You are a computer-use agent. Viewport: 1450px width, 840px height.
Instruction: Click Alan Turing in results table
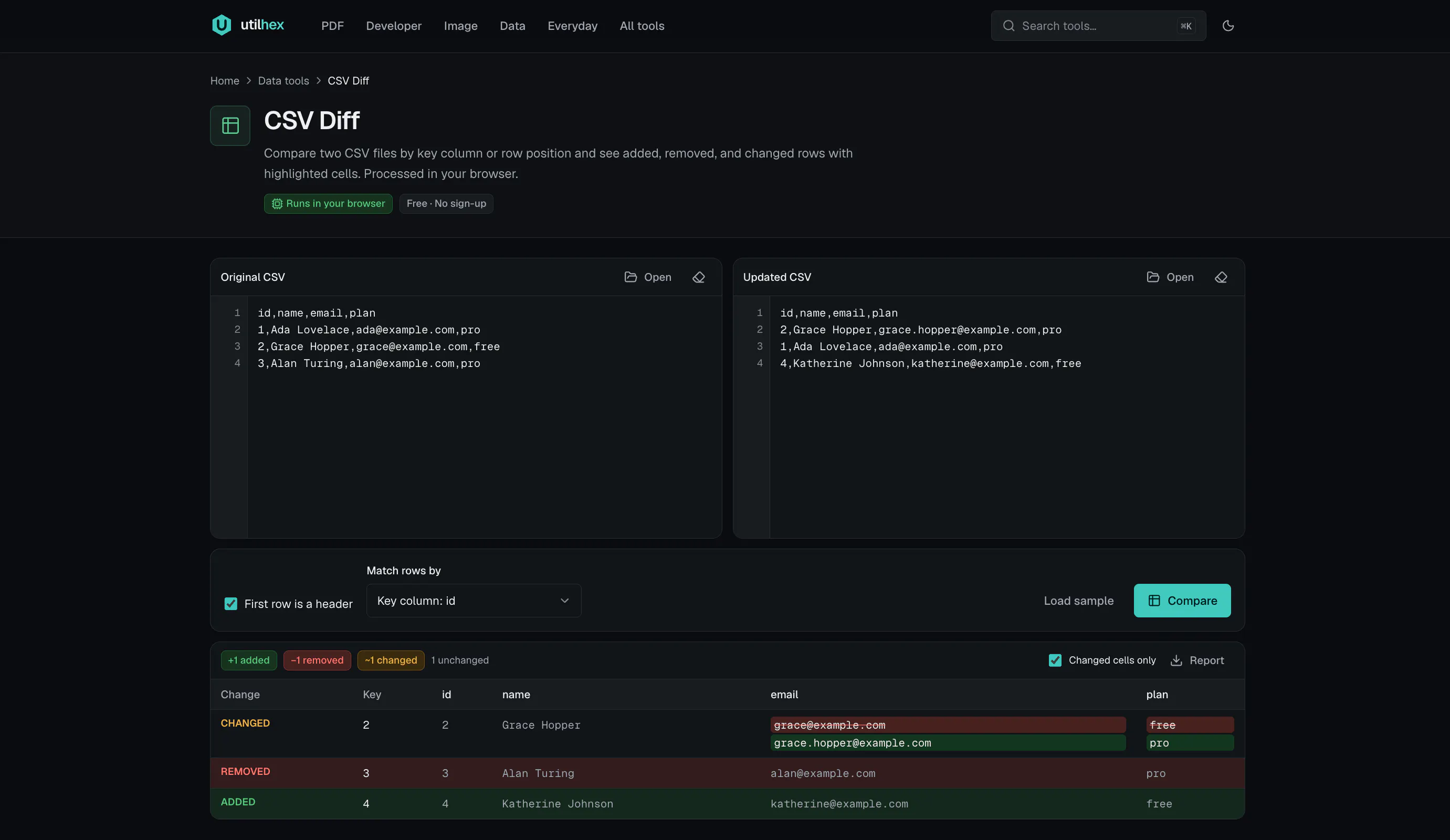(538, 773)
